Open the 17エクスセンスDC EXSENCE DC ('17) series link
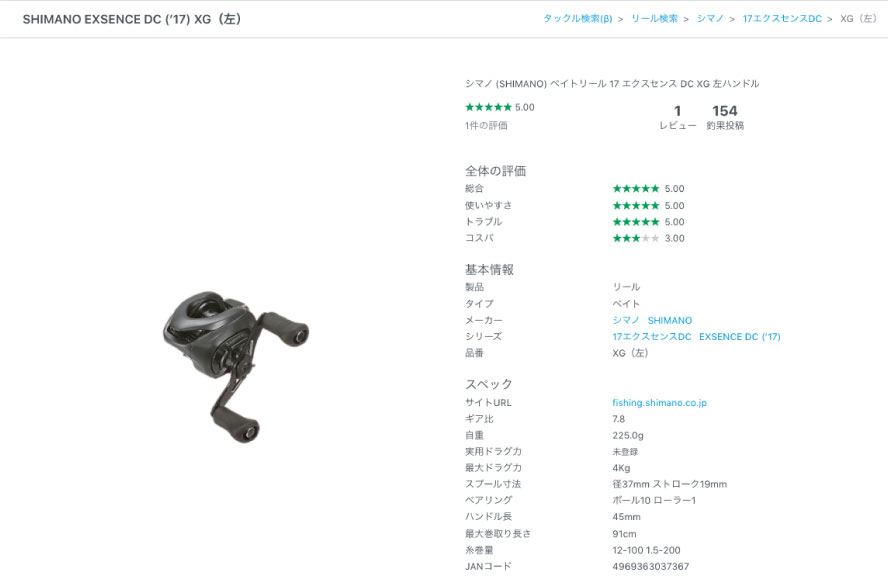Image resolution: width=888 pixels, height=583 pixels. 696,337
